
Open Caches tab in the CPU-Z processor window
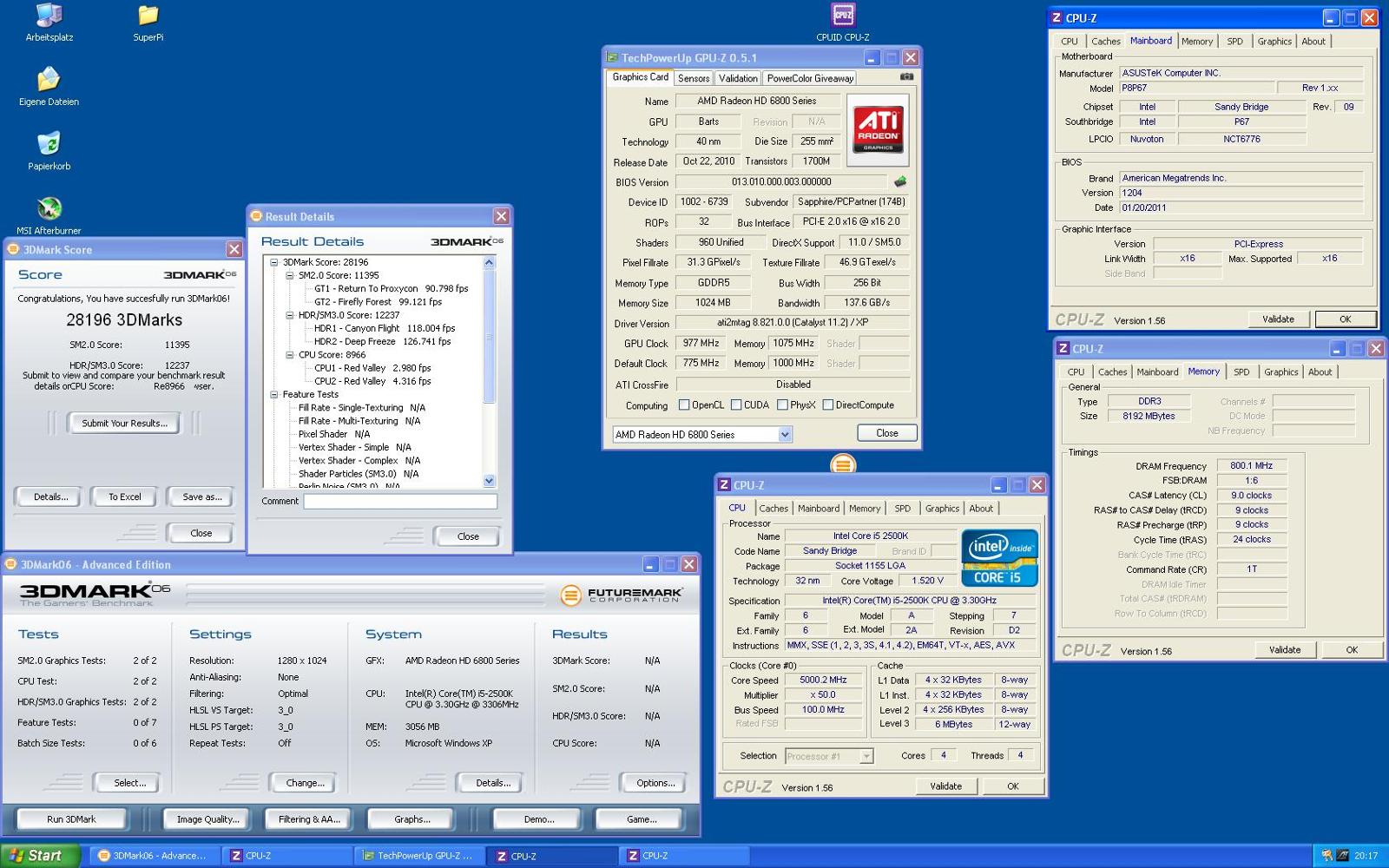[773, 509]
